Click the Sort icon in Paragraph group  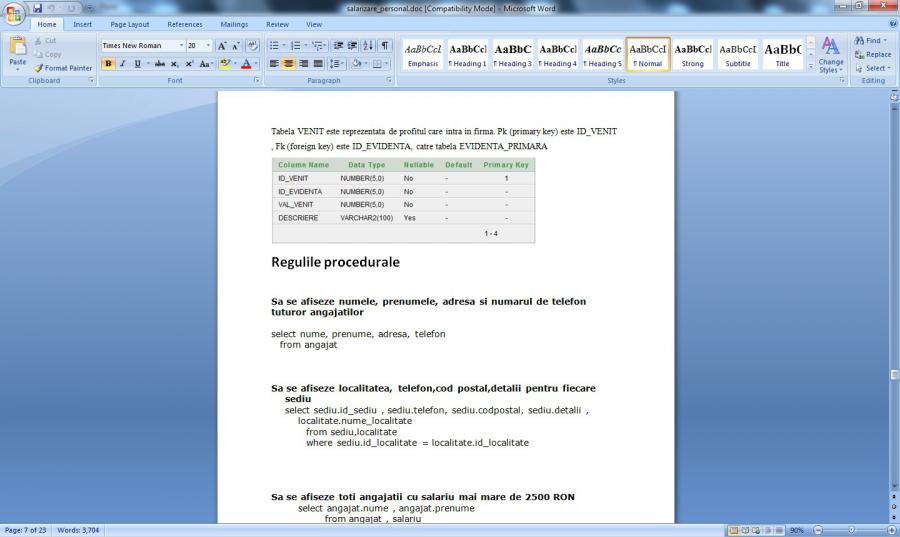pos(369,46)
